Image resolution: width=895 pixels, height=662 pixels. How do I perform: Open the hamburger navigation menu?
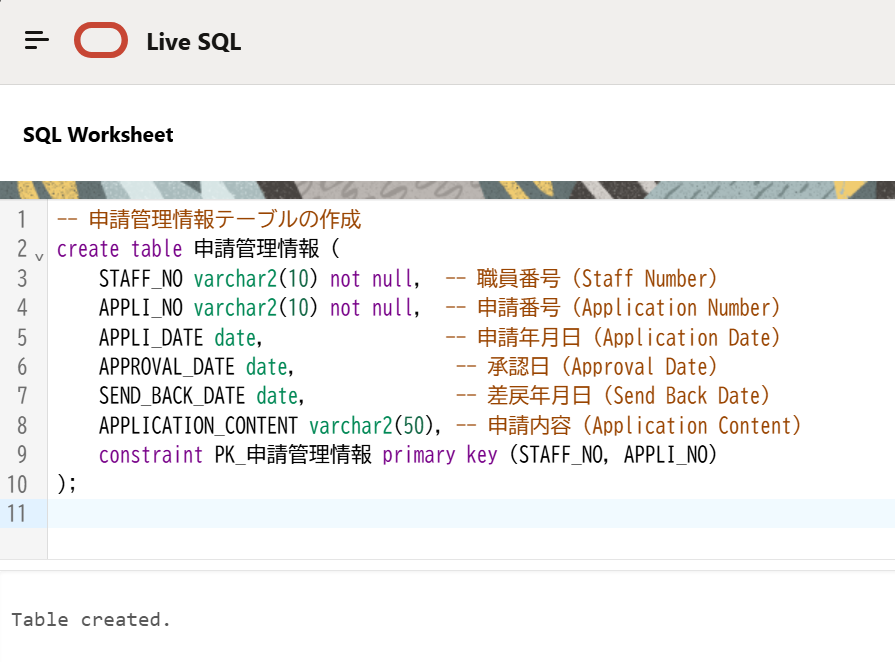37,41
